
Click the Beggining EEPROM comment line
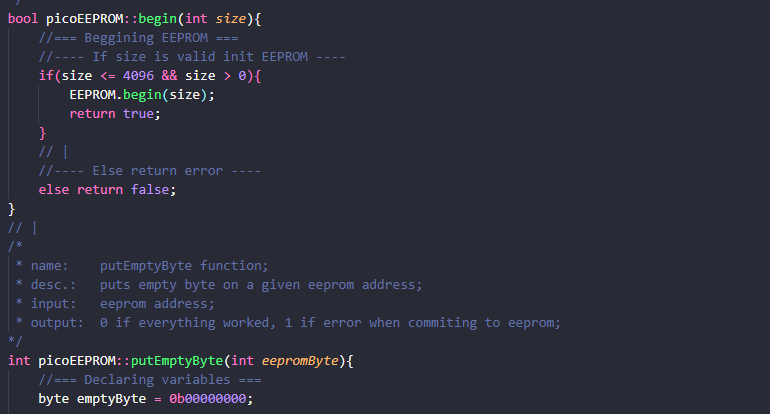click(138, 38)
